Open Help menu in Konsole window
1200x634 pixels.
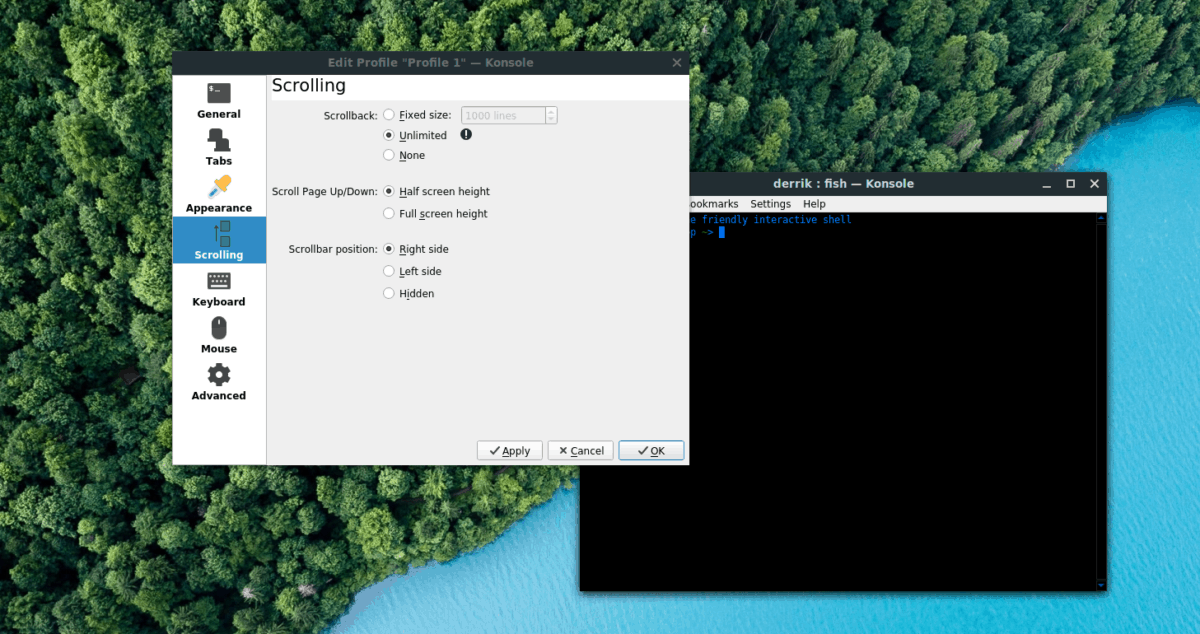coord(814,204)
